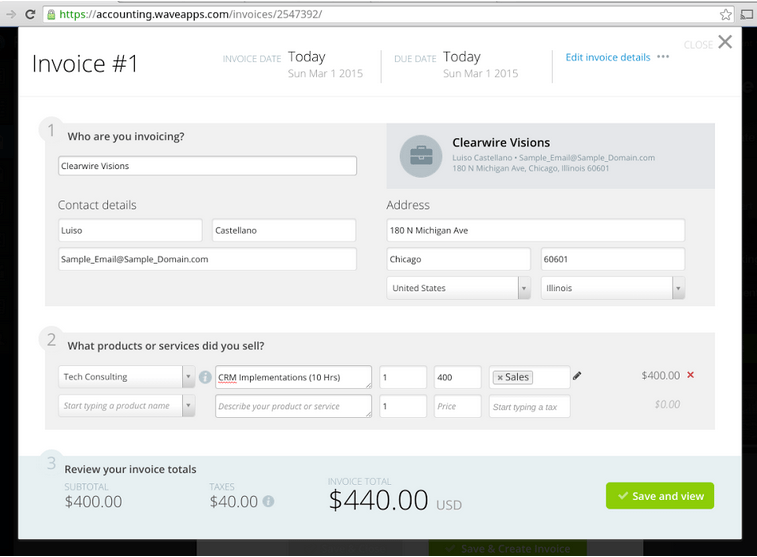The width and height of the screenshot is (757, 557).
Task: Open the United States country dropdown
Action: 458,288
